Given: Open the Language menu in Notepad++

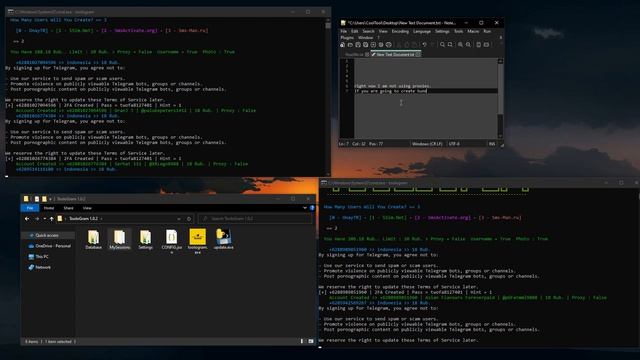Looking at the screenshot, I should pyautogui.click(x=422, y=31).
